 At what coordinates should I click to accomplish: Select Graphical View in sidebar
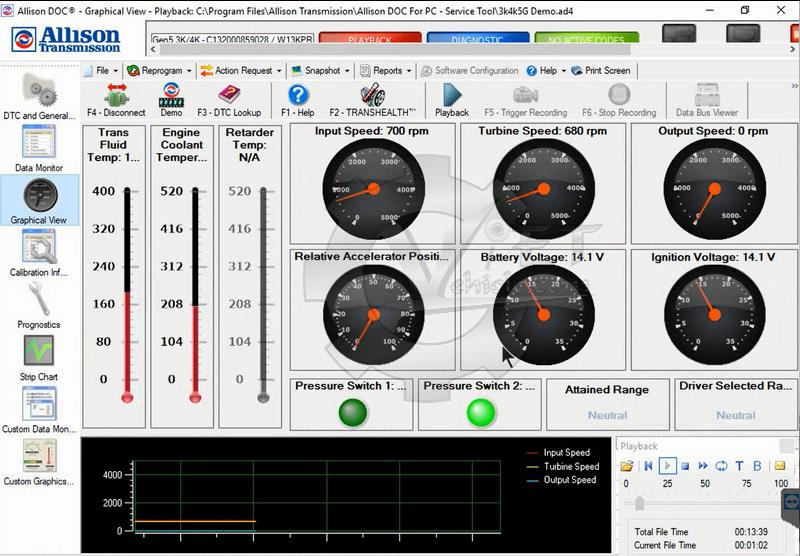39,200
